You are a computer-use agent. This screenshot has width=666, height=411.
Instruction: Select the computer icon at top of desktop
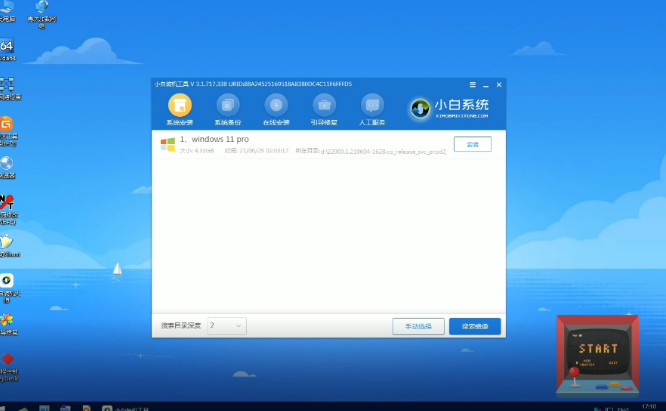[x=7, y=11]
